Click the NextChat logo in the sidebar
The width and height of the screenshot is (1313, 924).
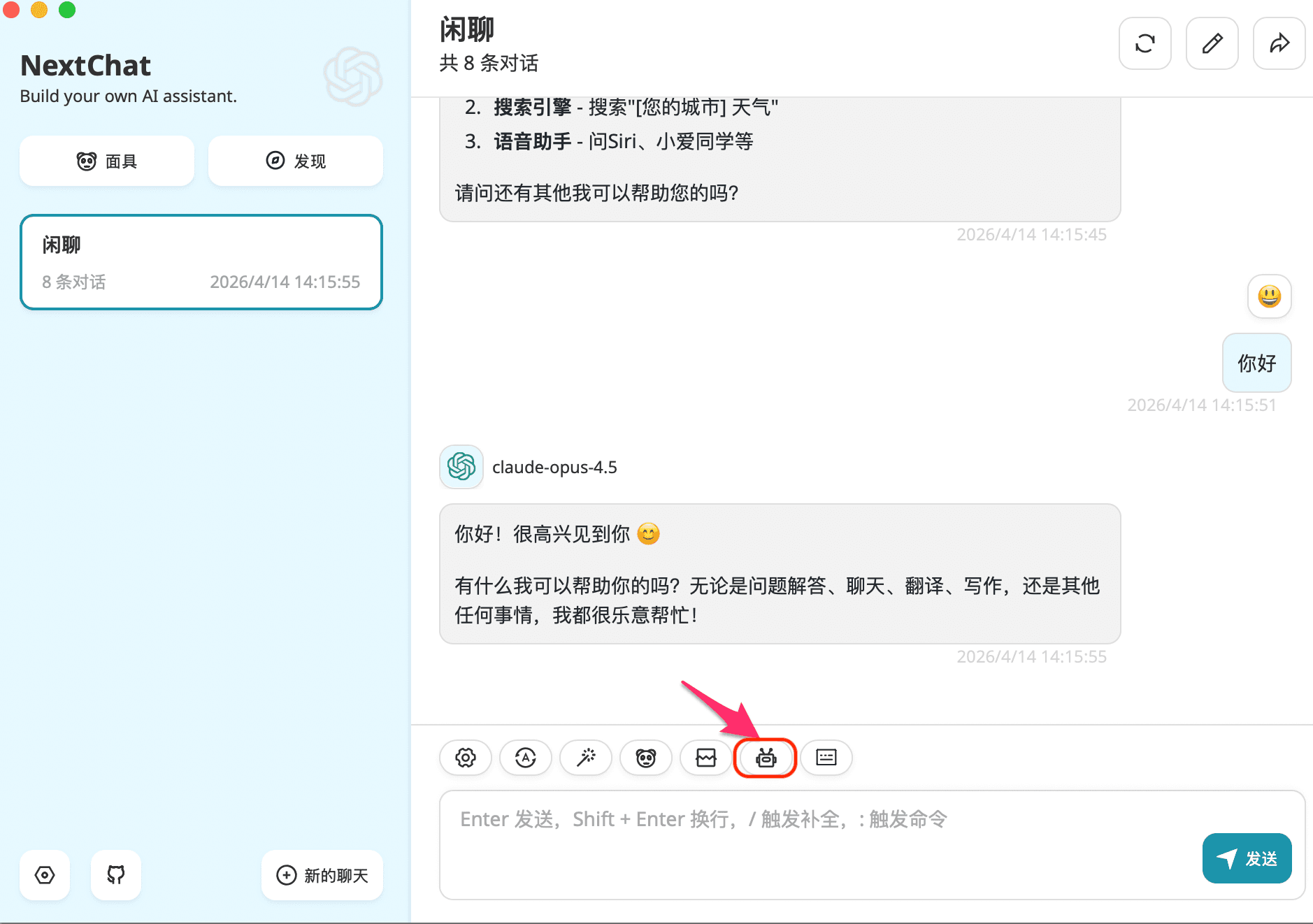[x=354, y=77]
